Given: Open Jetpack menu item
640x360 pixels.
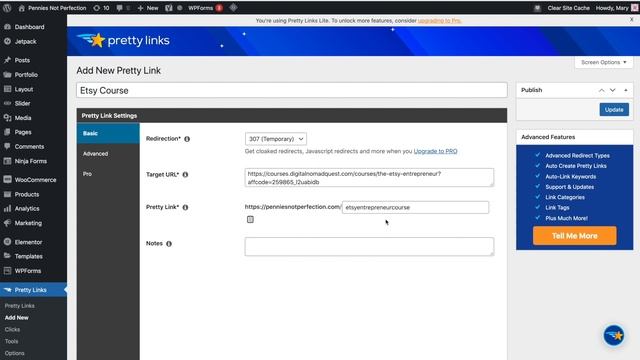Looking at the screenshot, I should click(25, 42).
